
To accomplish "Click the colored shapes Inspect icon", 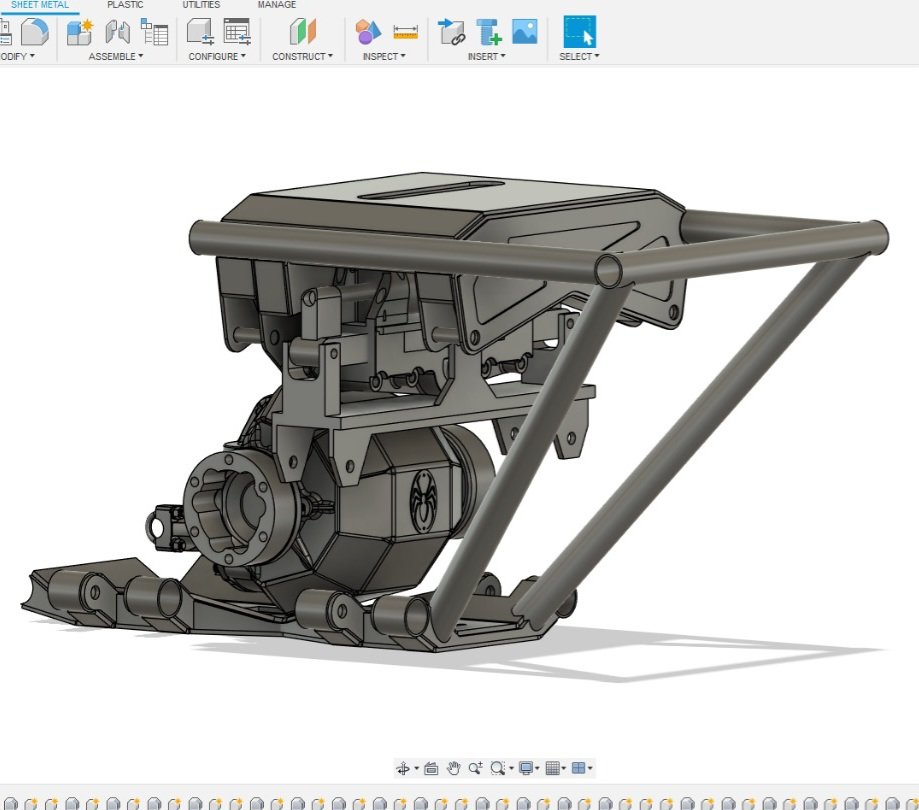I will (x=368, y=32).
